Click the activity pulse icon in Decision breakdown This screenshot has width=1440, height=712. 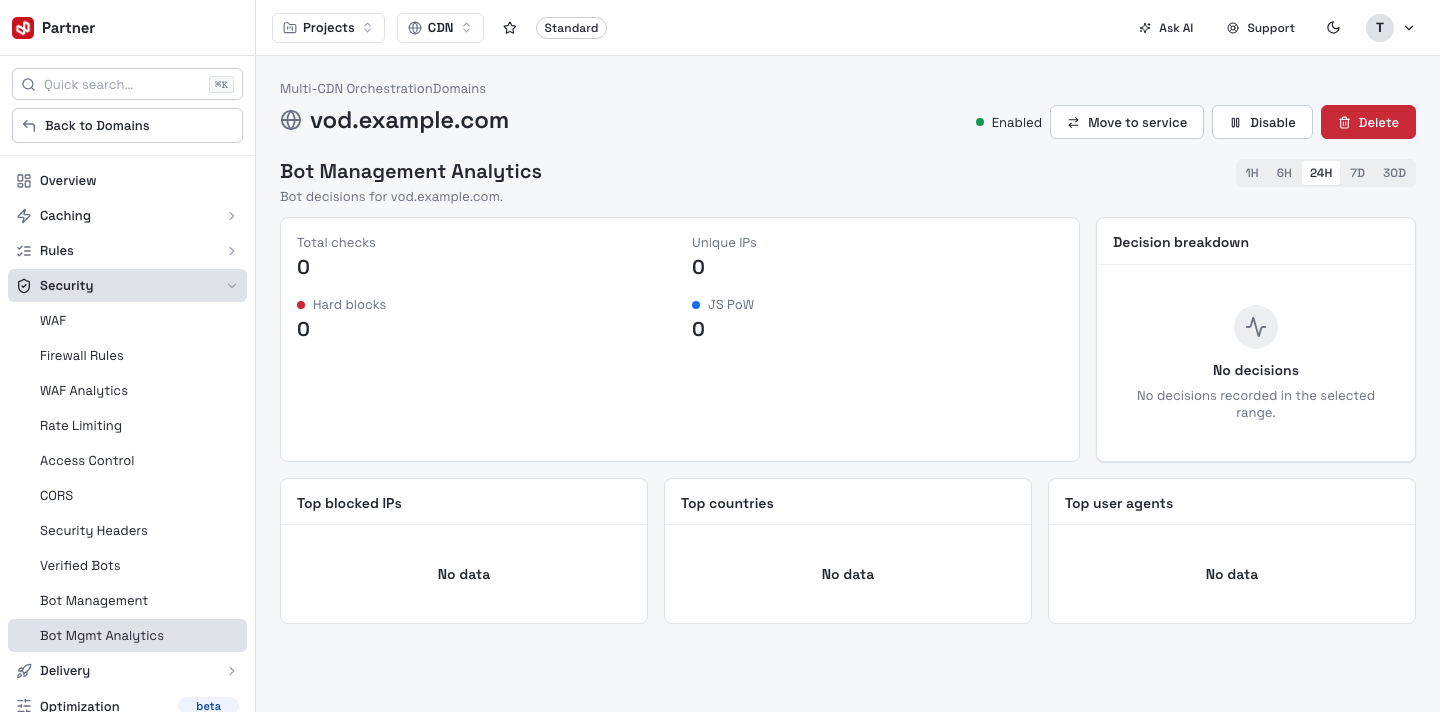pos(1256,327)
